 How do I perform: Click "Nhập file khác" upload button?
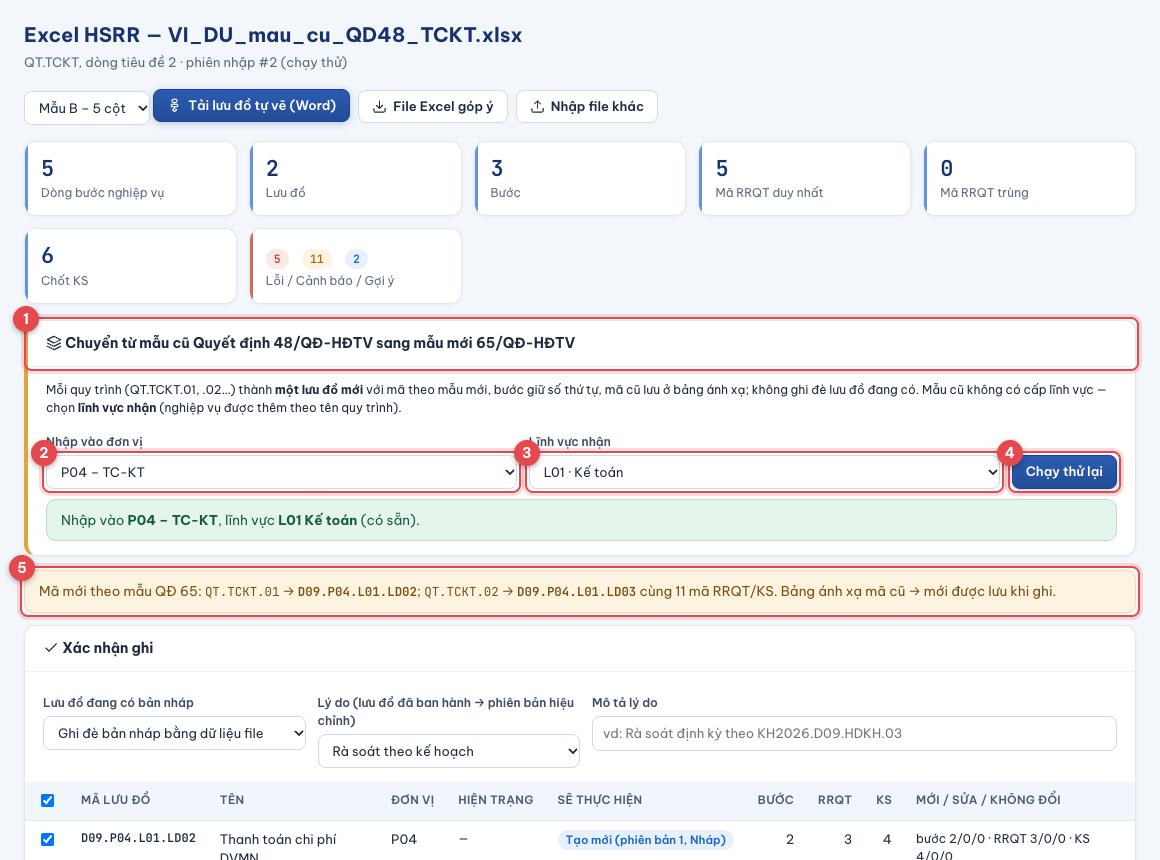point(587,107)
